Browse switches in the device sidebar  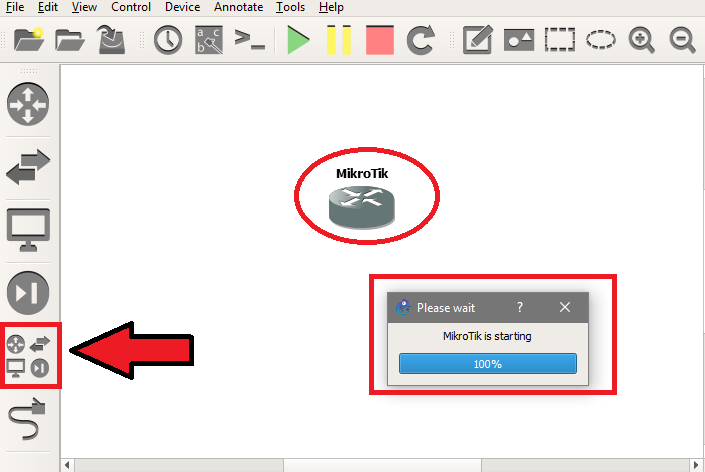click(x=28, y=167)
